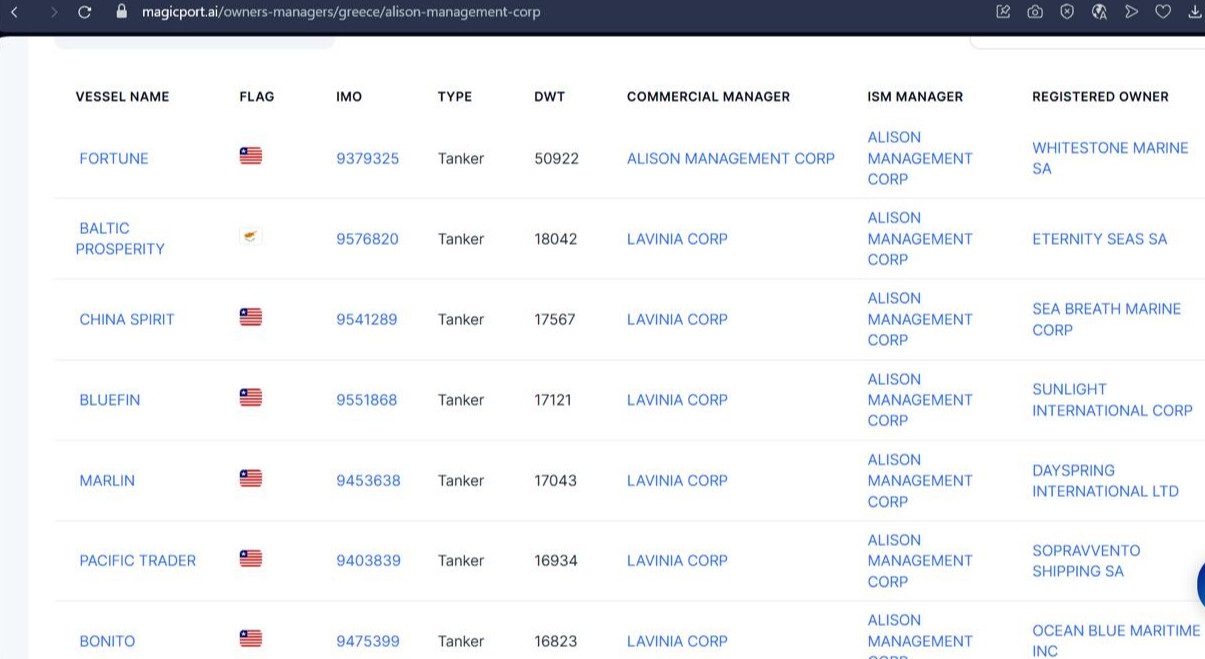Open LAVINIA CORP link in CHINA SPIRIT row
The width and height of the screenshot is (1205, 659).
(677, 320)
